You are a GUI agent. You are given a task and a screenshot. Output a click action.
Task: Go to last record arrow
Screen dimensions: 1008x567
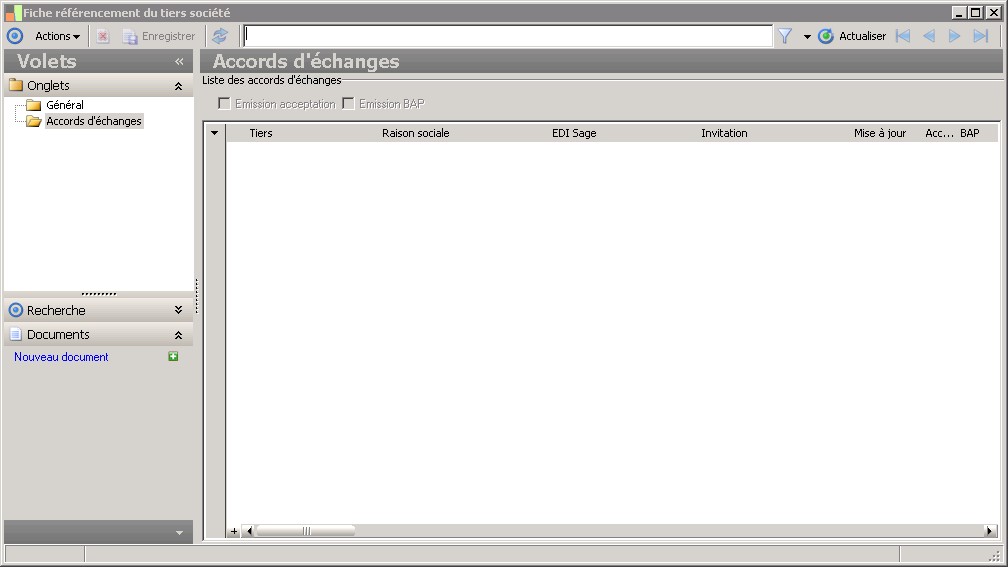click(980, 36)
